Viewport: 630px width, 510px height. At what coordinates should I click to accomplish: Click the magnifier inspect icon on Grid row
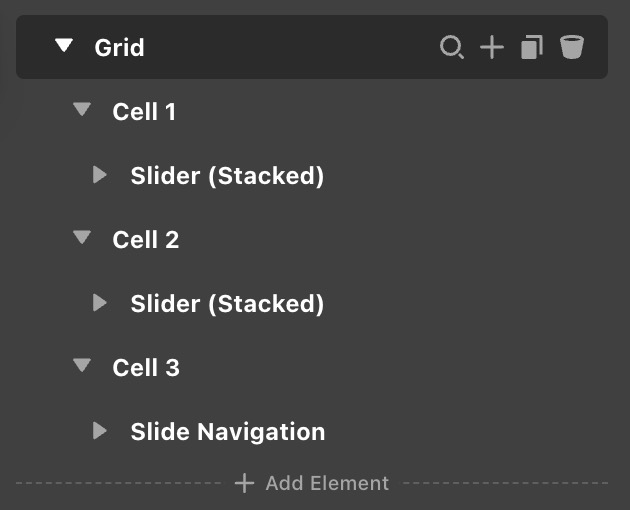pyautogui.click(x=452, y=47)
